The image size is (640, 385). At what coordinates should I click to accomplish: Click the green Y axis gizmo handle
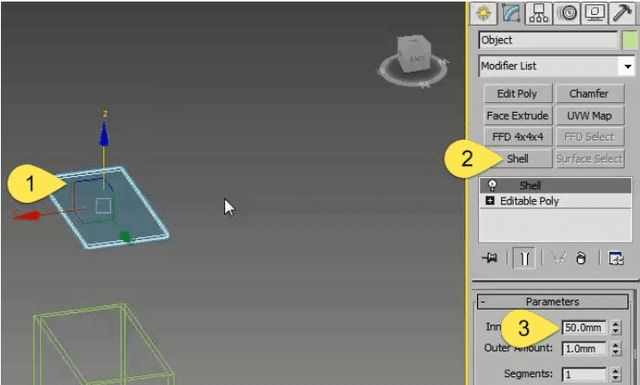pyautogui.click(x=124, y=236)
